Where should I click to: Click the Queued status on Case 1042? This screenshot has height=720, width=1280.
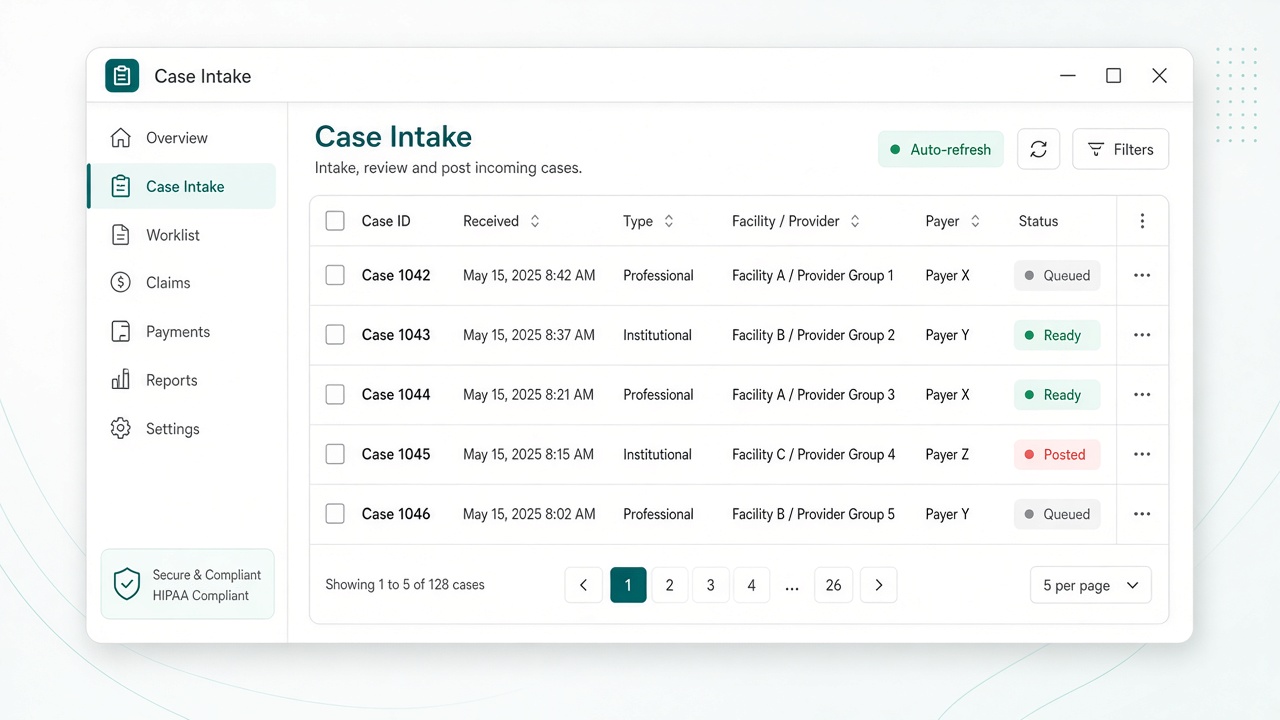click(1057, 275)
